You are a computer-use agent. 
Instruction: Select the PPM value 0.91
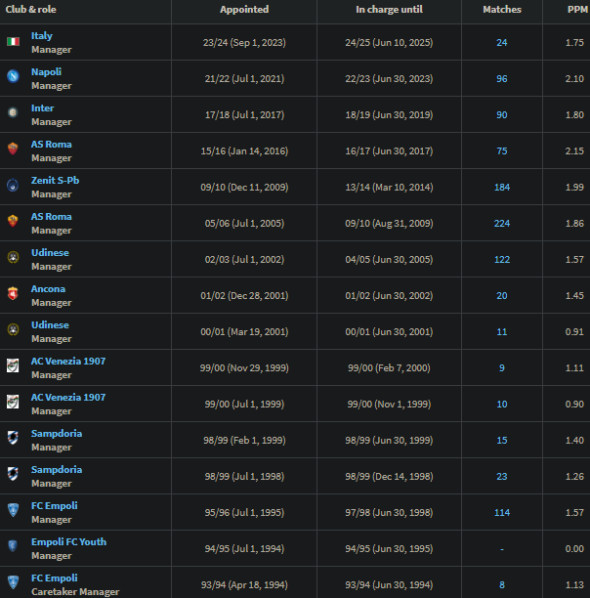574,332
